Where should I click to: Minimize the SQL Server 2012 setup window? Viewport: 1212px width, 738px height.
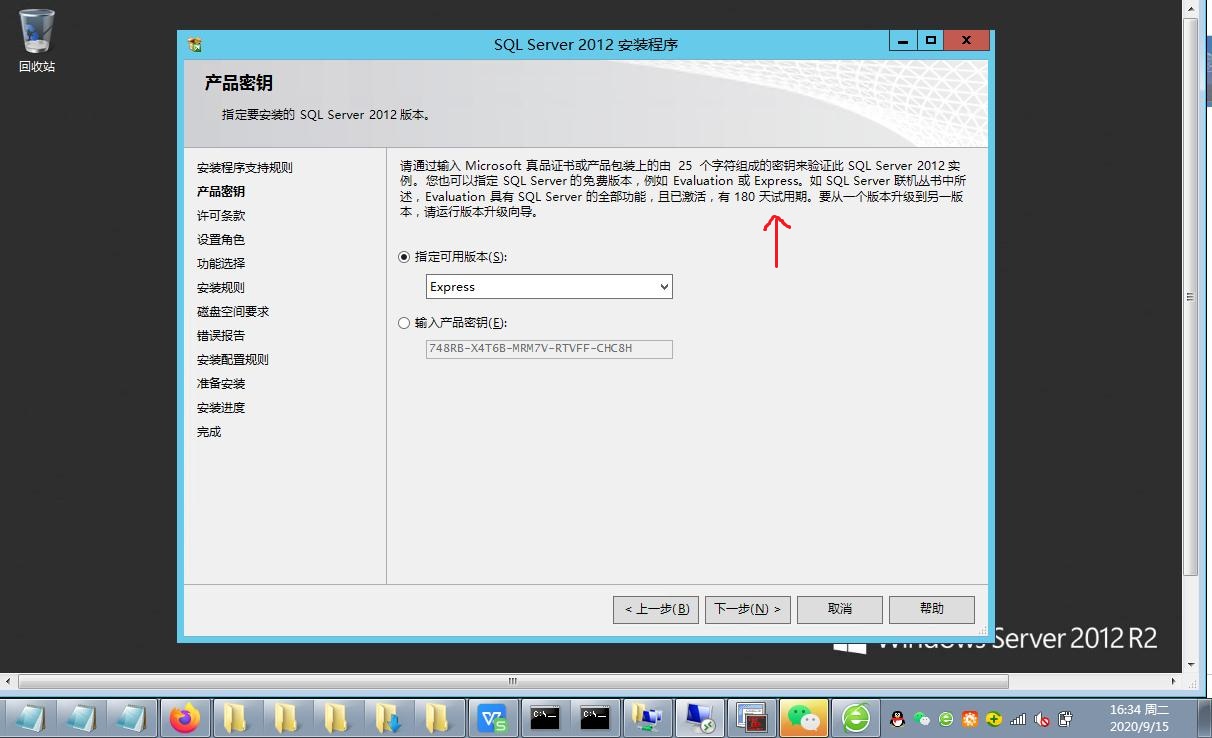click(x=904, y=41)
